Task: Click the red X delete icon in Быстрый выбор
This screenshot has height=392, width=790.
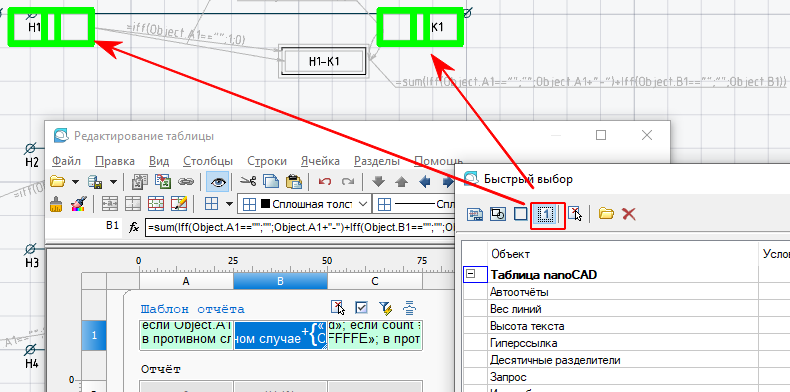Action: [628, 214]
